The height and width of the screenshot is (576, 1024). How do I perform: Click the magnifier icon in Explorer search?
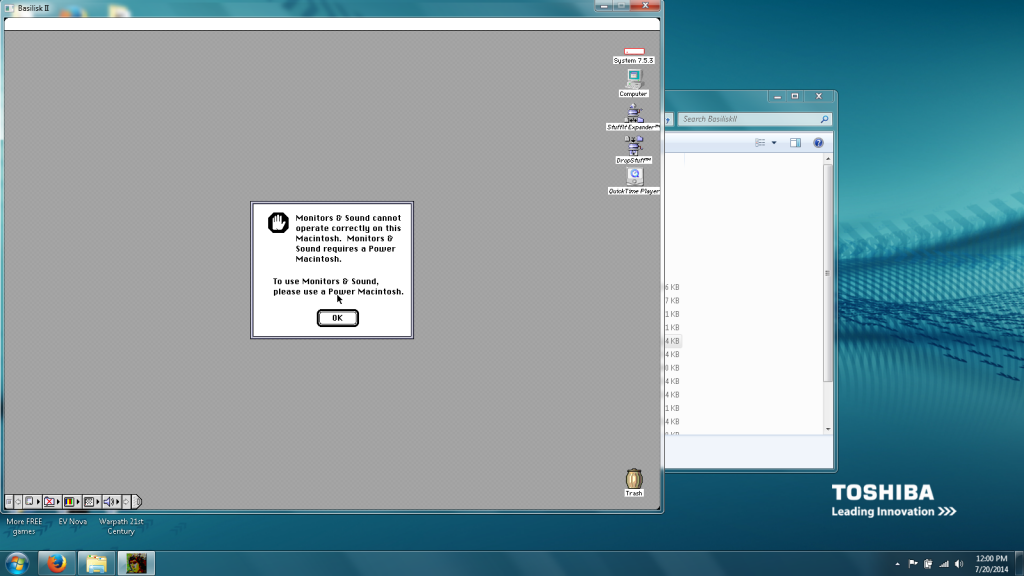click(x=824, y=119)
